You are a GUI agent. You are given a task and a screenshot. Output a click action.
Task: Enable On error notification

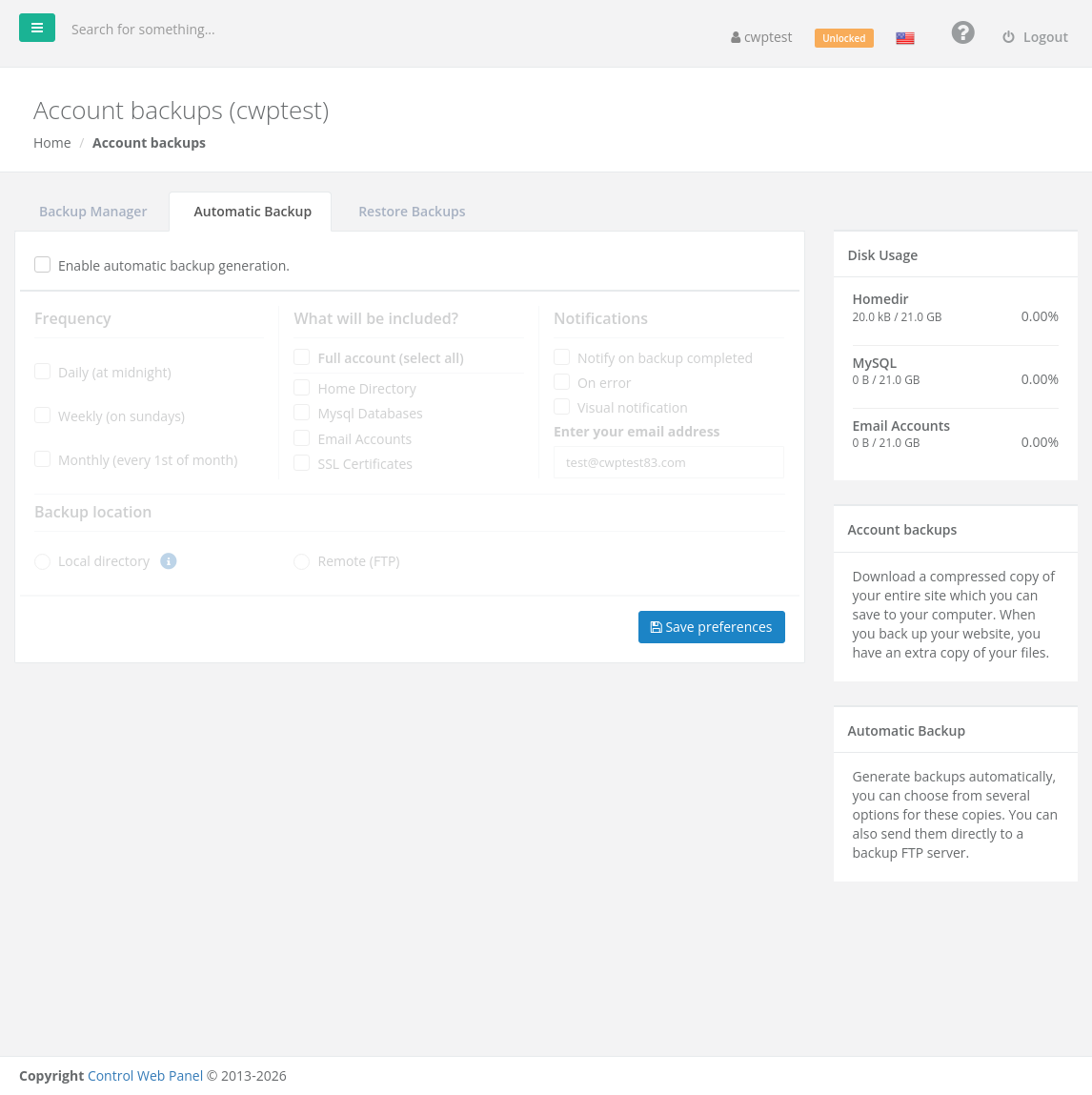(x=562, y=382)
